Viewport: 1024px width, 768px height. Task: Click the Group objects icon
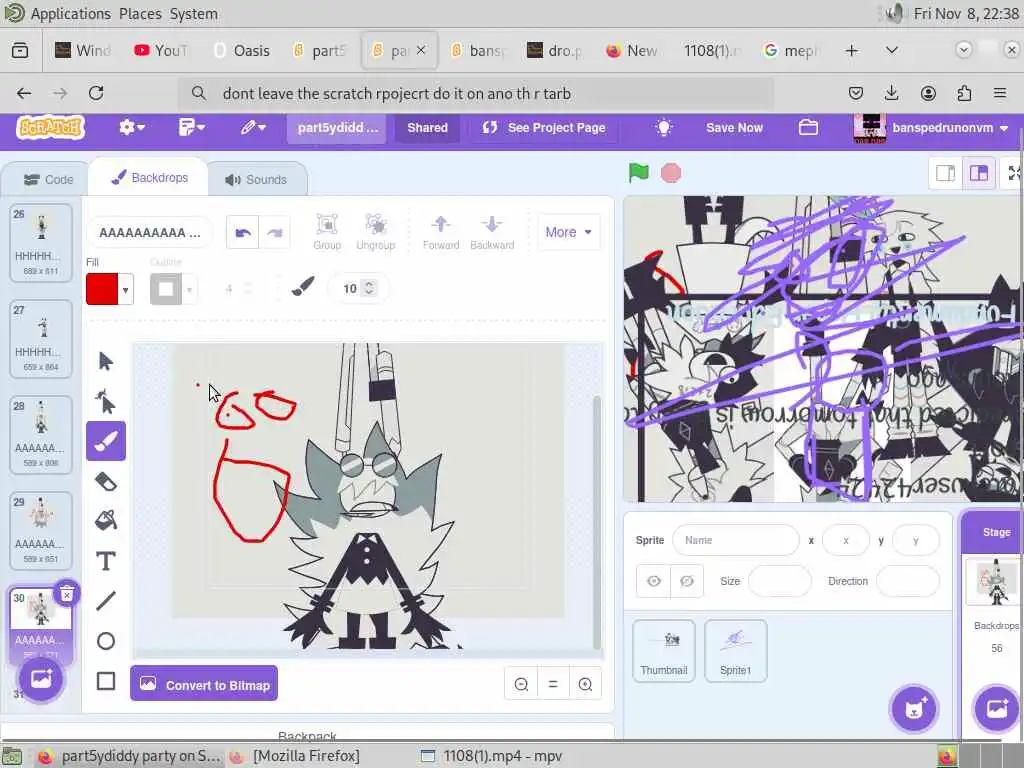(327, 232)
